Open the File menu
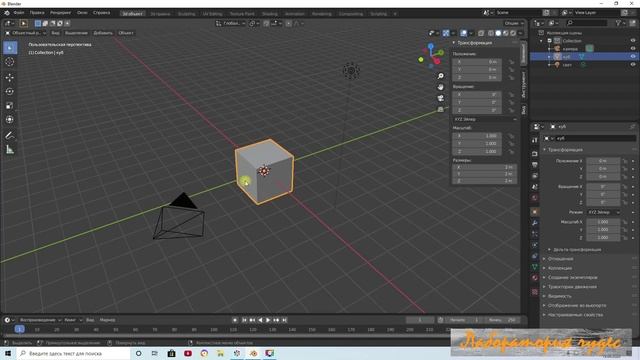This screenshot has width=640, height=360. coord(19,13)
